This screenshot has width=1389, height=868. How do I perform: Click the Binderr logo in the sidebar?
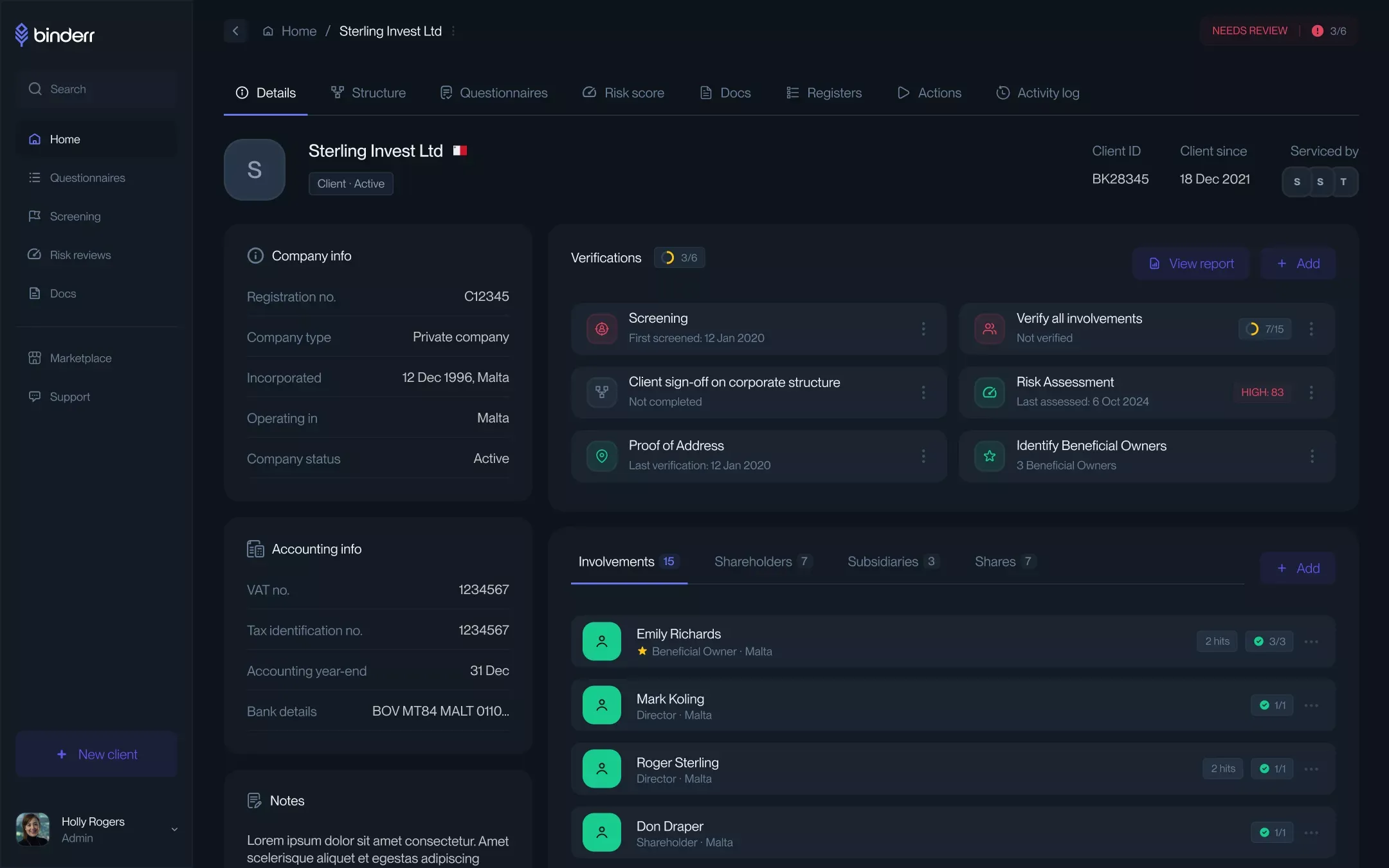coord(55,35)
